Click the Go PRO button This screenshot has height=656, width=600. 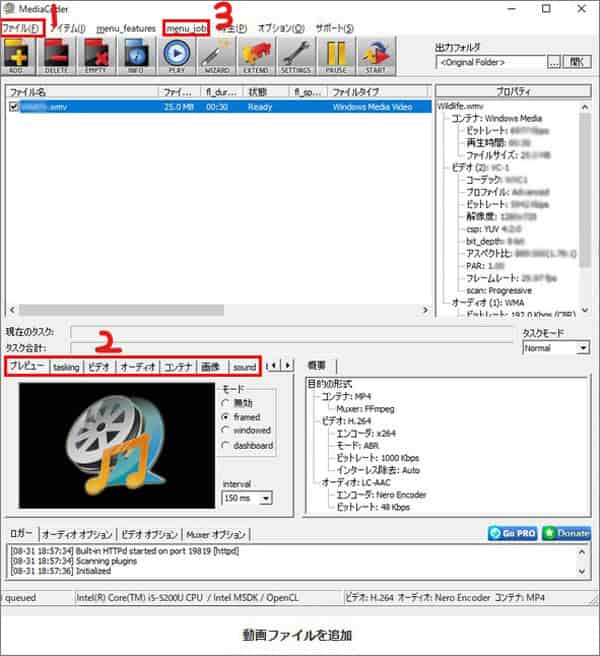[x=513, y=533]
